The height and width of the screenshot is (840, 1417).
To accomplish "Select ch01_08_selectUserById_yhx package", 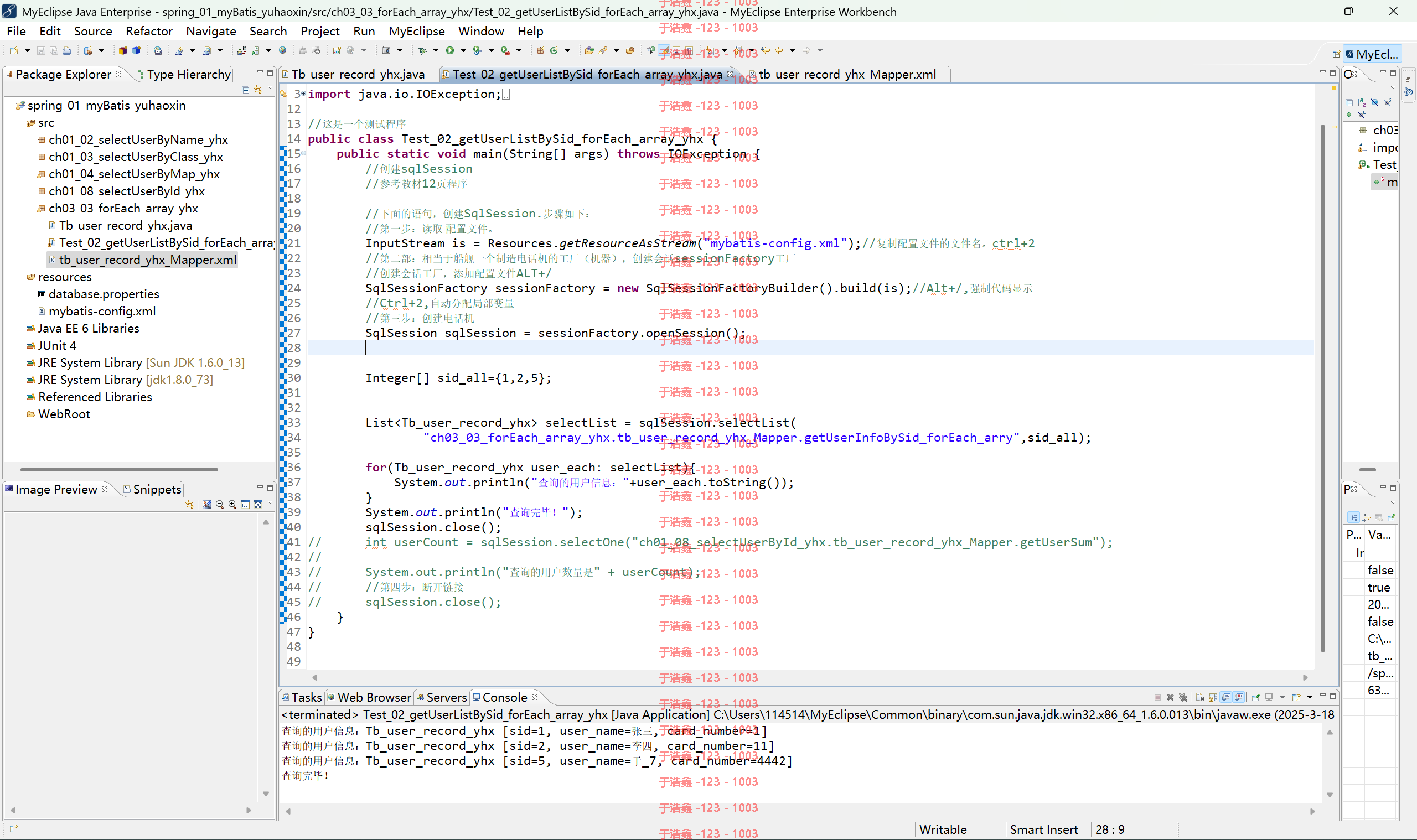I will click(126, 191).
